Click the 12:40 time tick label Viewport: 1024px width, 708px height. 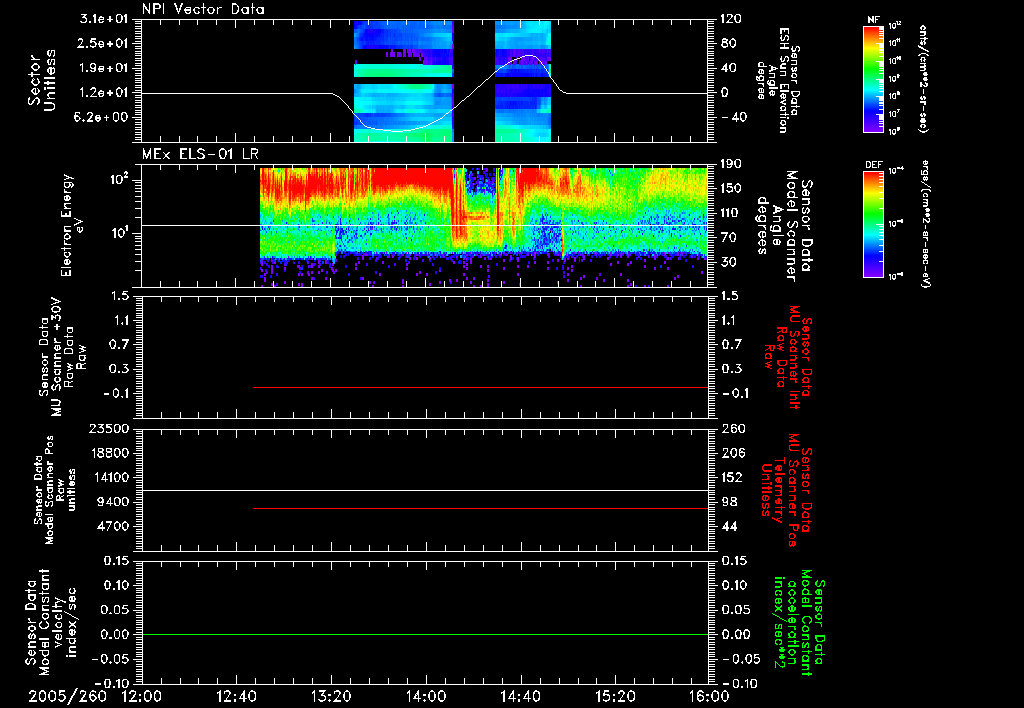pyautogui.click(x=236, y=696)
